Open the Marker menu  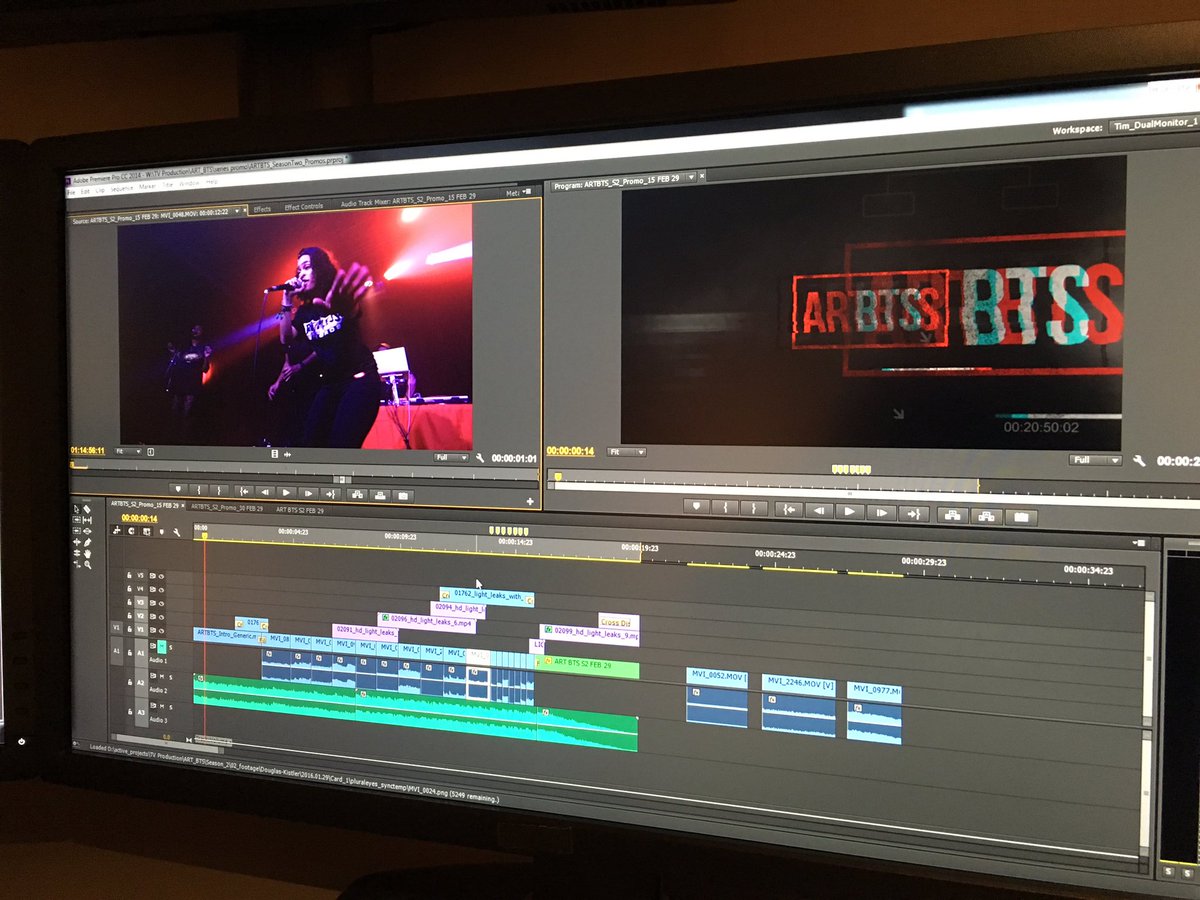147,188
